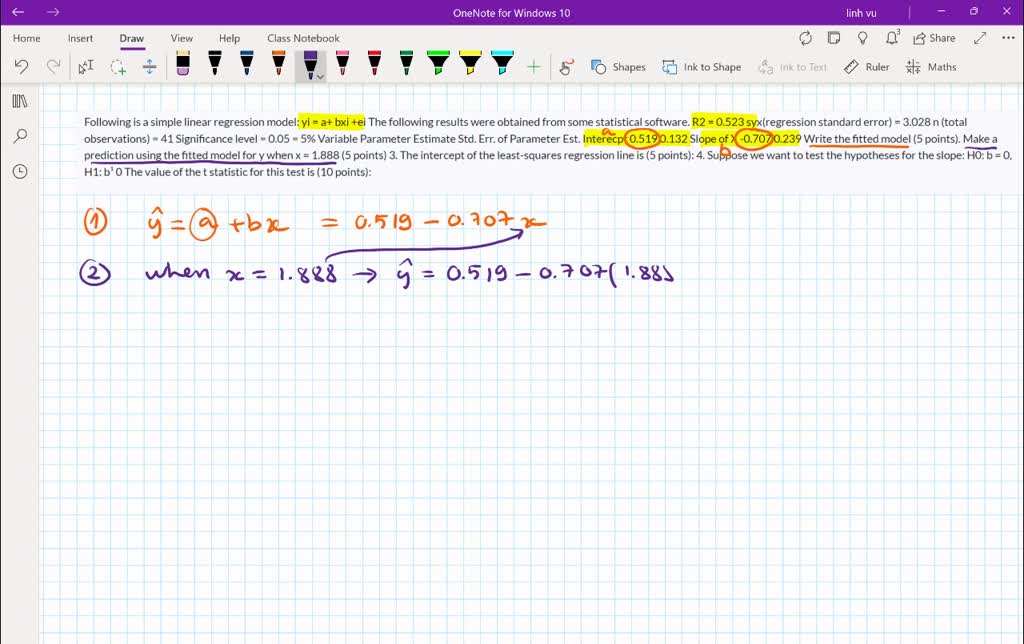Add a new pen with the plus
This screenshot has height=644, width=1024.
[x=534, y=66]
